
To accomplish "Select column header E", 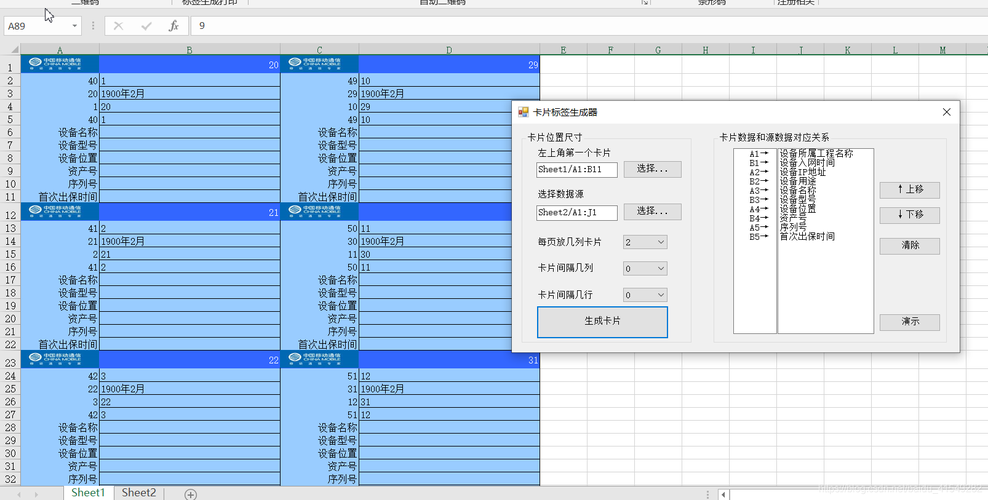I will tap(563, 50).
